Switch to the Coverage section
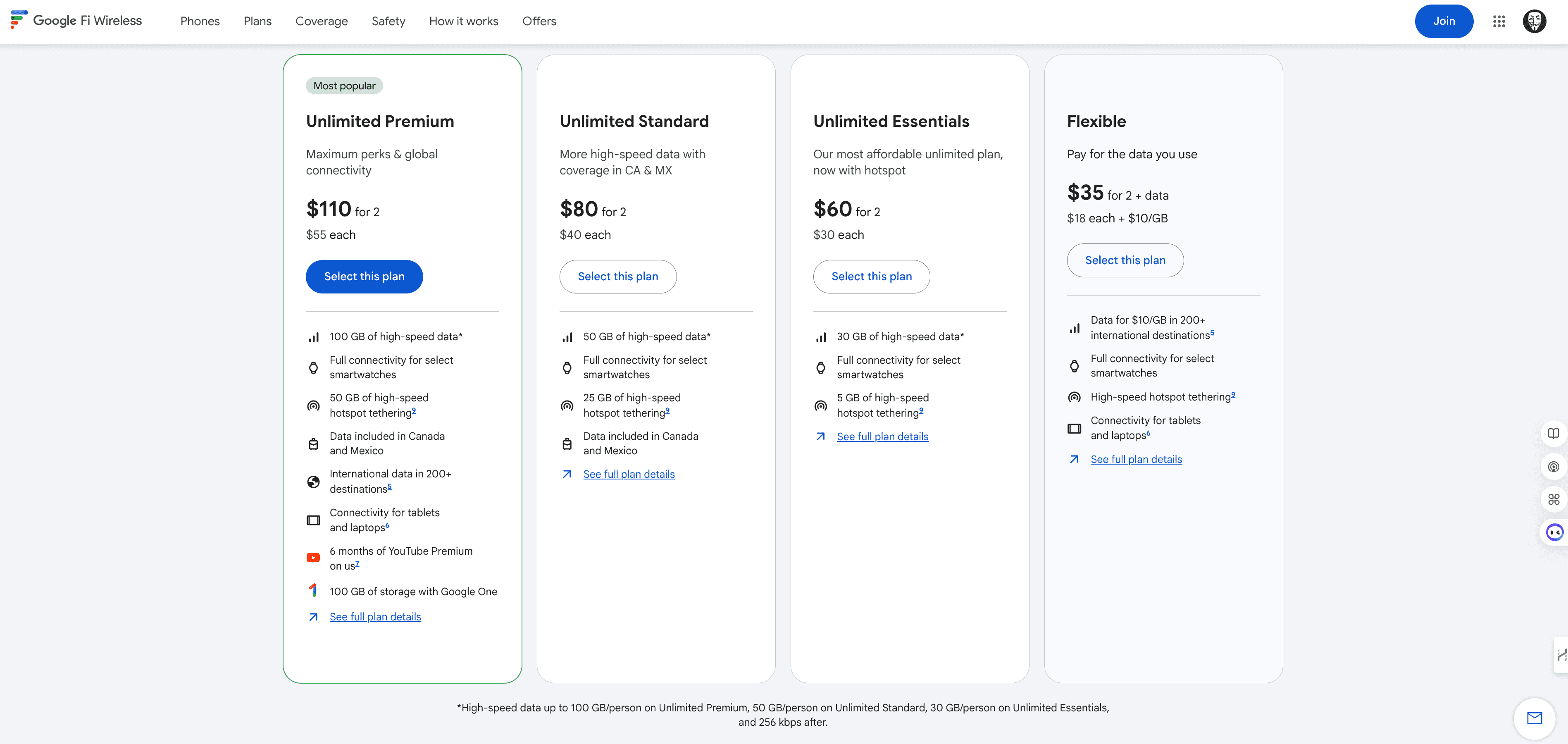The height and width of the screenshot is (744, 1568). pos(322,21)
